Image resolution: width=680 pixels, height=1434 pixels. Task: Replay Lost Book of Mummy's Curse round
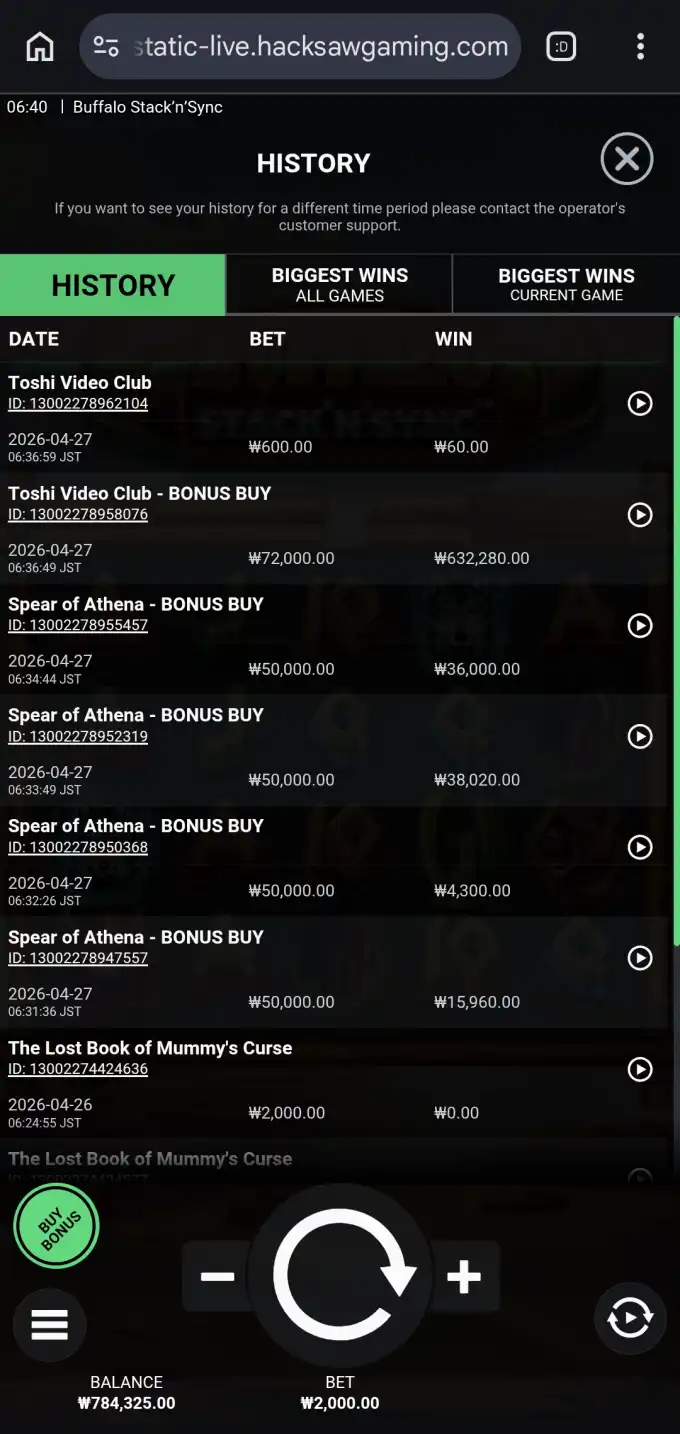click(x=639, y=1069)
